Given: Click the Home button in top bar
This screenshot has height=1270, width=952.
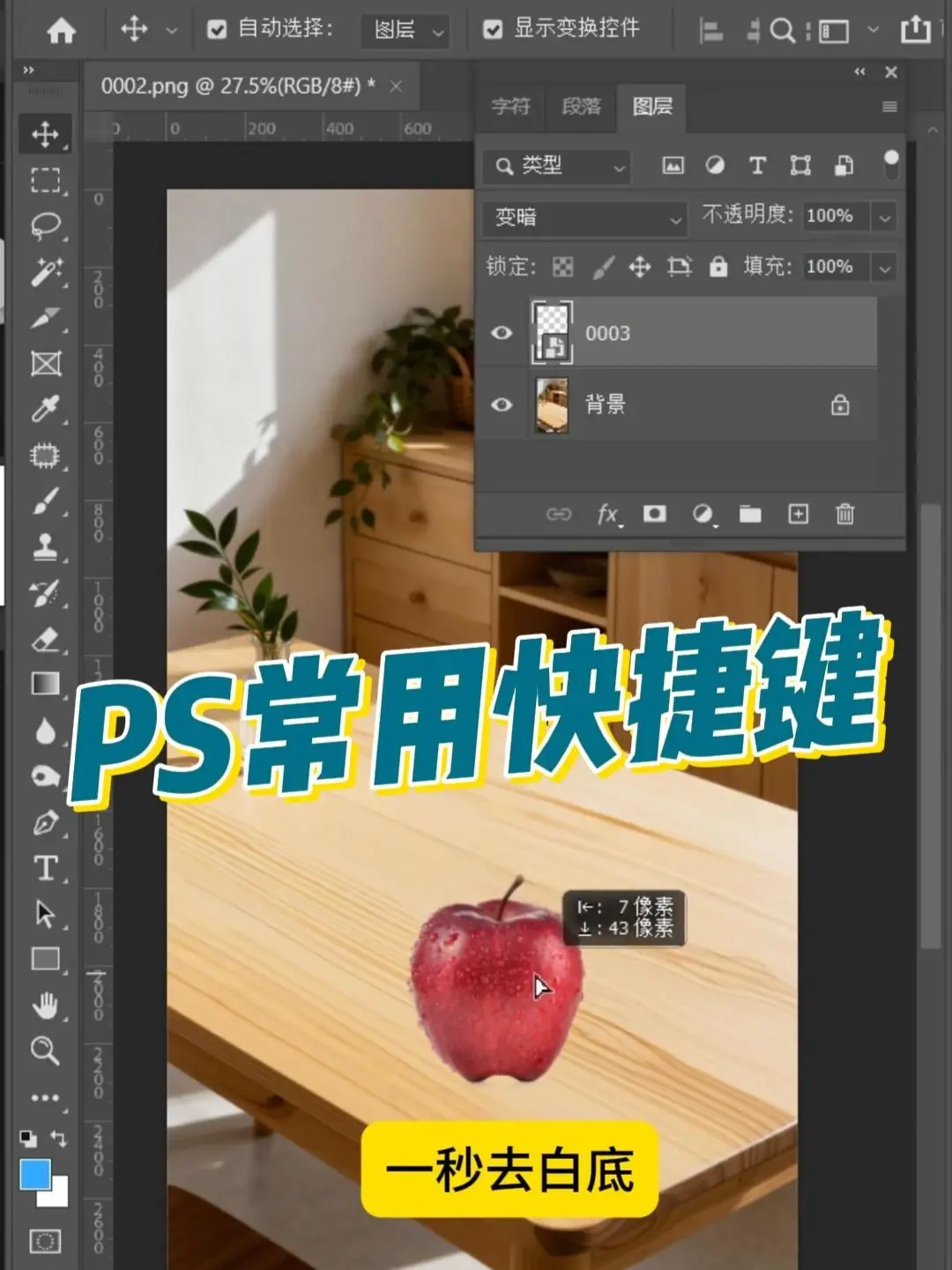Looking at the screenshot, I should pyautogui.click(x=61, y=31).
